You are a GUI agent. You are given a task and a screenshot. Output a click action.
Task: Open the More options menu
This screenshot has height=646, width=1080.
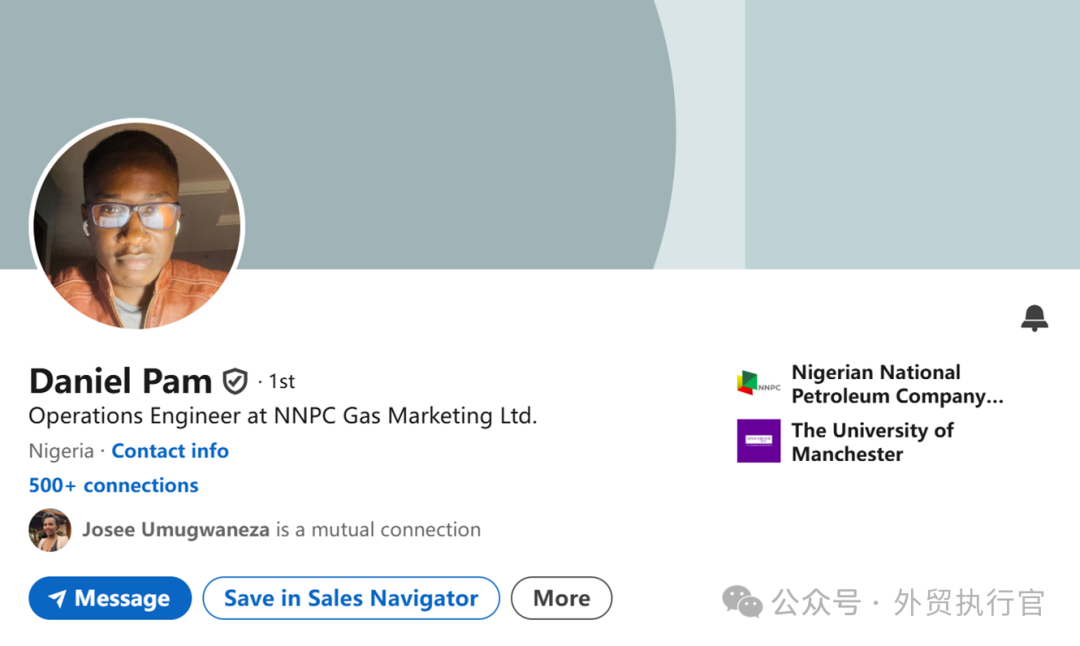[x=561, y=598]
